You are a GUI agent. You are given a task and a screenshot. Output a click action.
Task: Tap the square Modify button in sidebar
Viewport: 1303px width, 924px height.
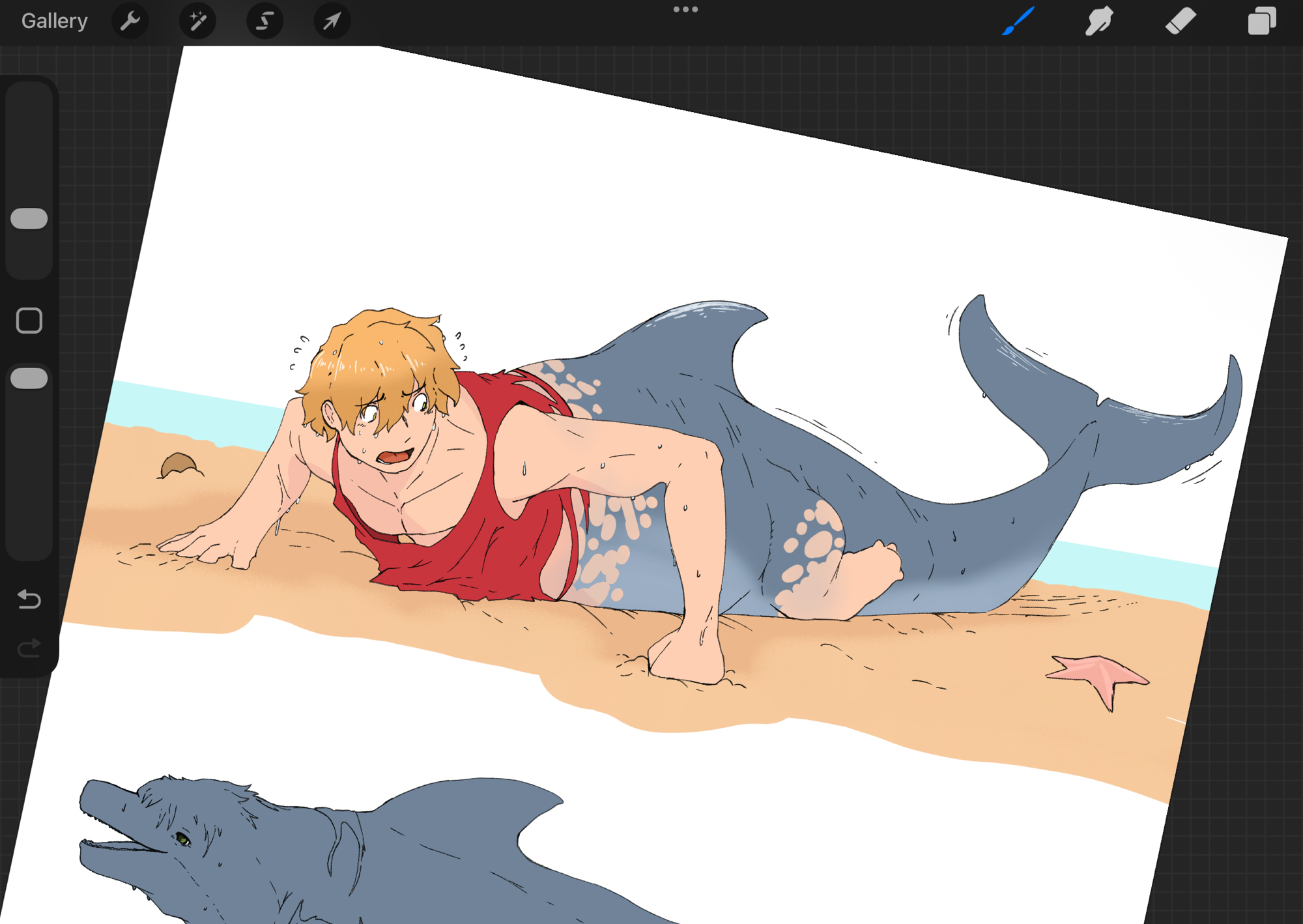click(x=29, y=321)
